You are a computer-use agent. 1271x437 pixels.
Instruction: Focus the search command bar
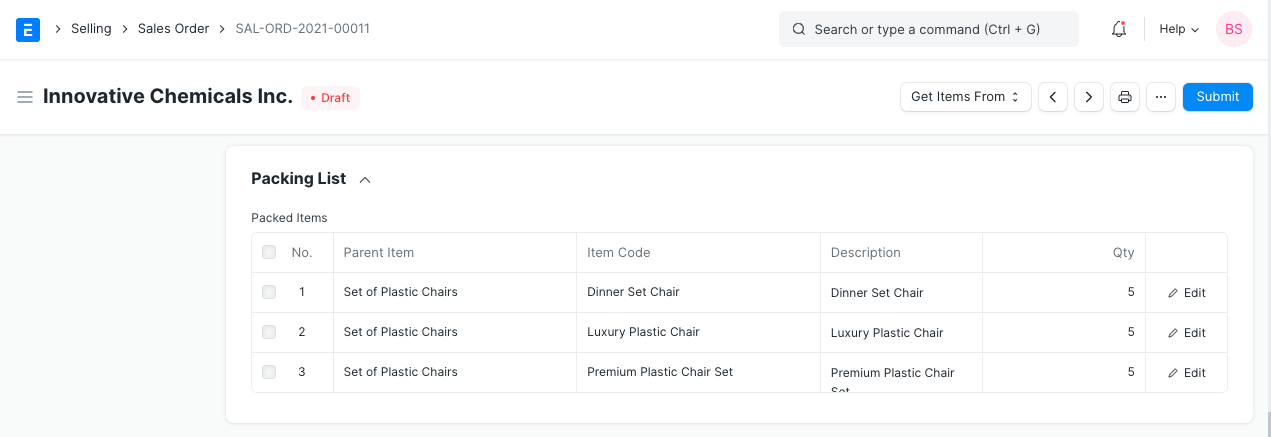pos(928,30)
